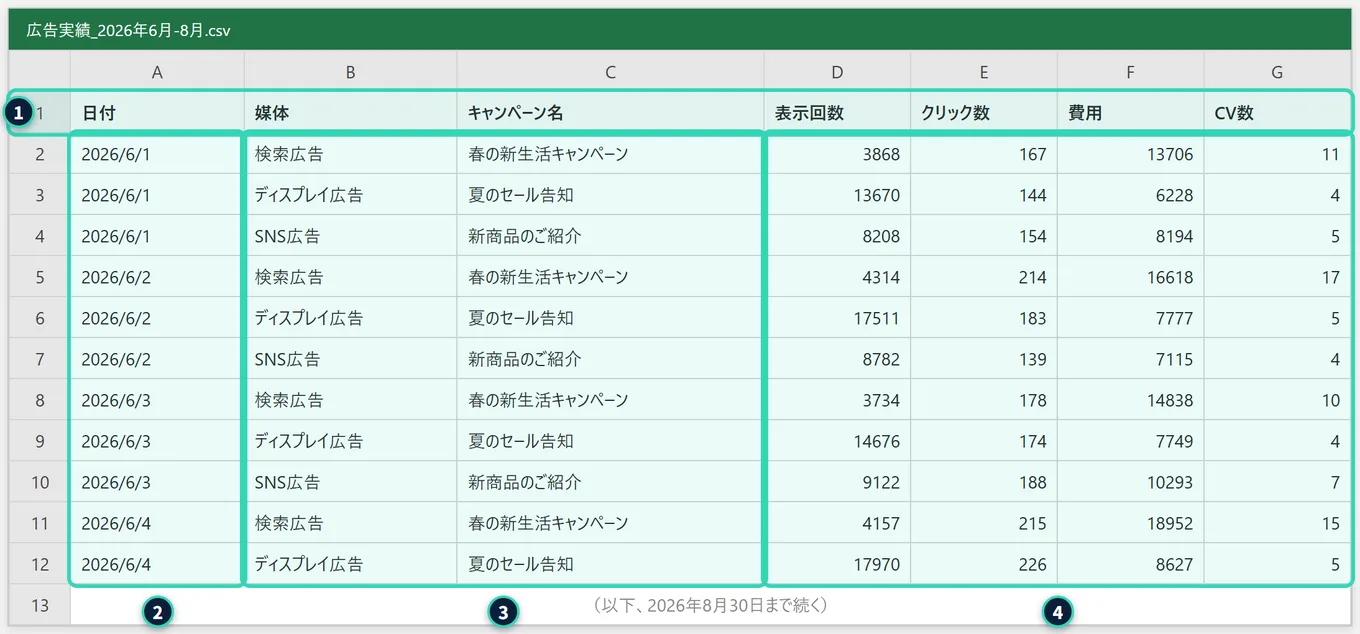Screen dimensions: 1360x634
Task: Select row number 8
Action: (40, 400)
